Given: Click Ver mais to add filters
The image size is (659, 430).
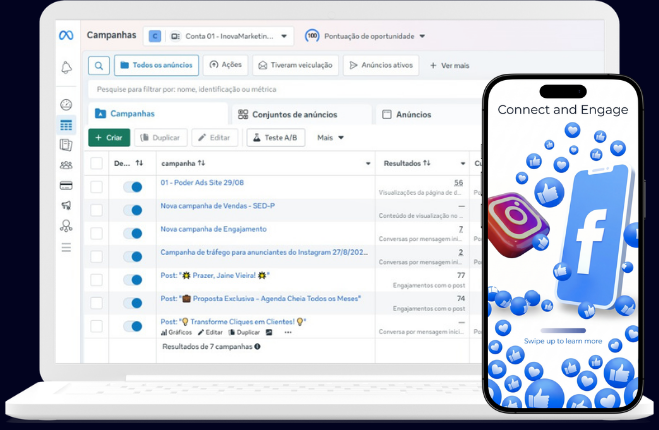Looking at the screenshot, I should click(449, 66).
